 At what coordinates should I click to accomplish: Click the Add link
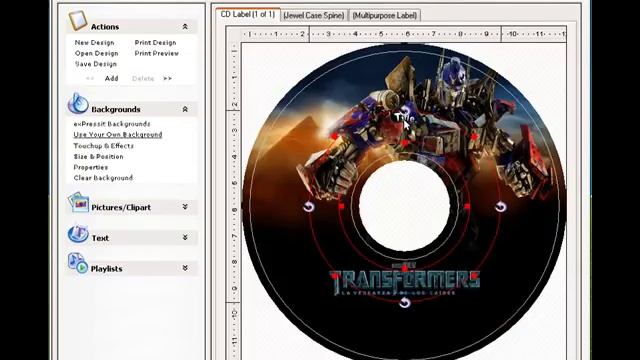[111, 78]
